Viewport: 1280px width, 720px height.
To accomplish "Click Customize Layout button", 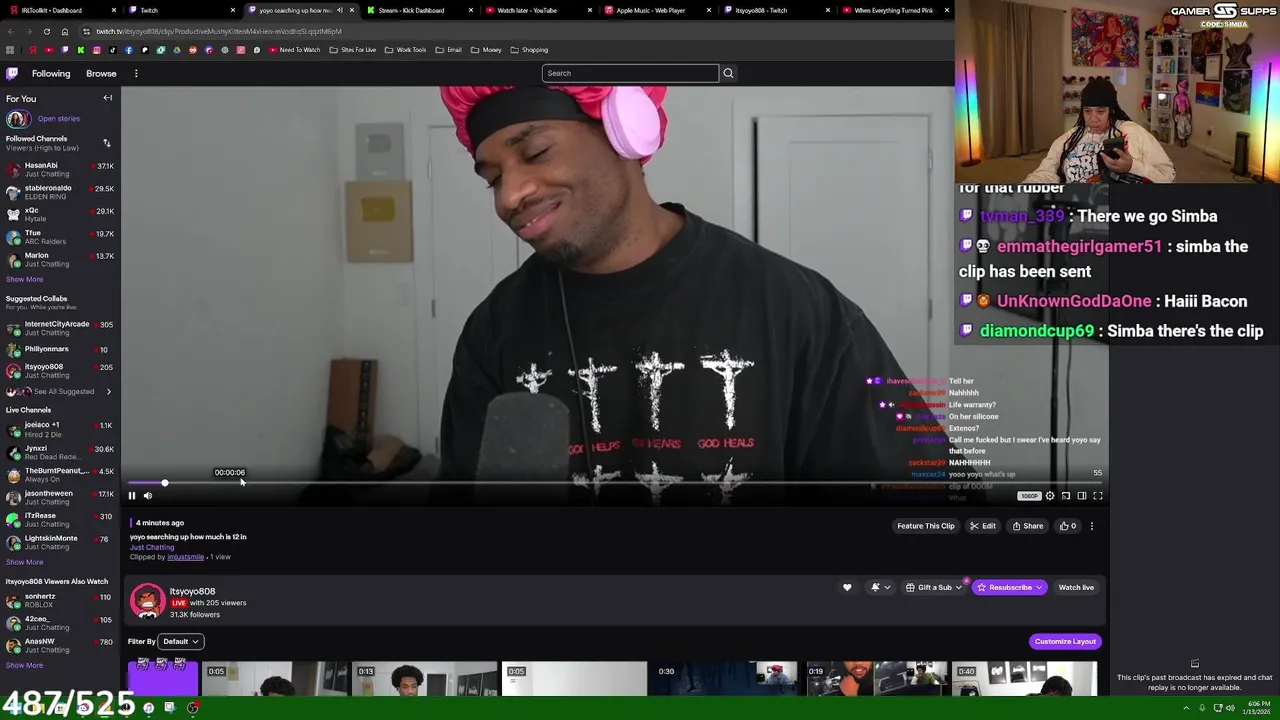I will tap(1065, 641).
